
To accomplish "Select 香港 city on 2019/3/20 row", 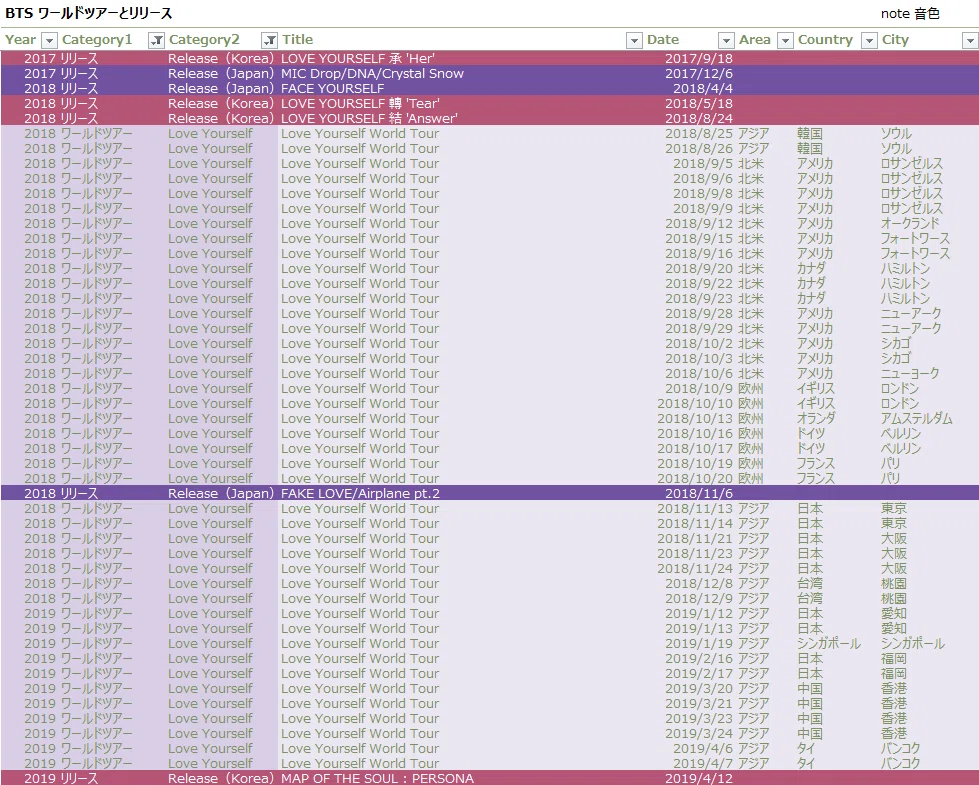I will (x=893, y=688).
